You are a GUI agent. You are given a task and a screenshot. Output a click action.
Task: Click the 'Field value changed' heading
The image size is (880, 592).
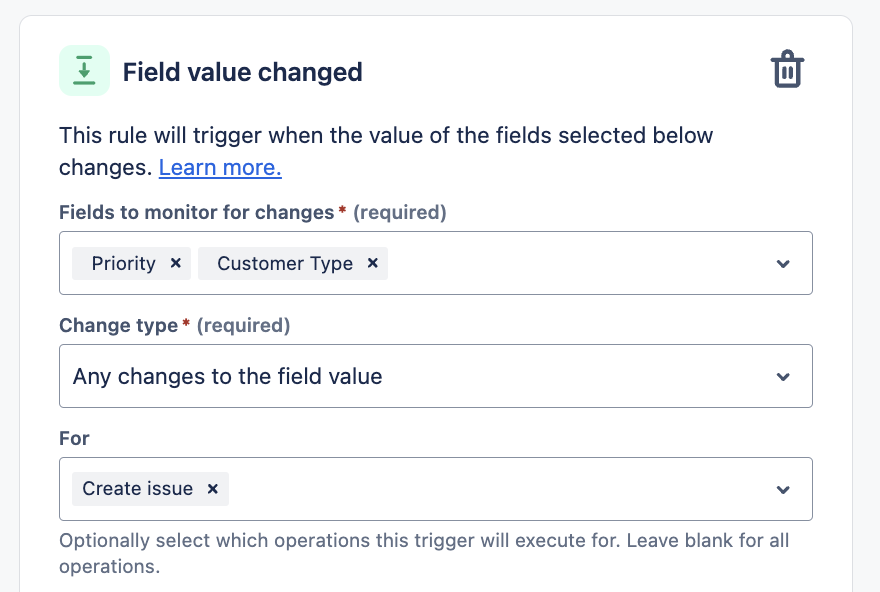click(242, 72)
